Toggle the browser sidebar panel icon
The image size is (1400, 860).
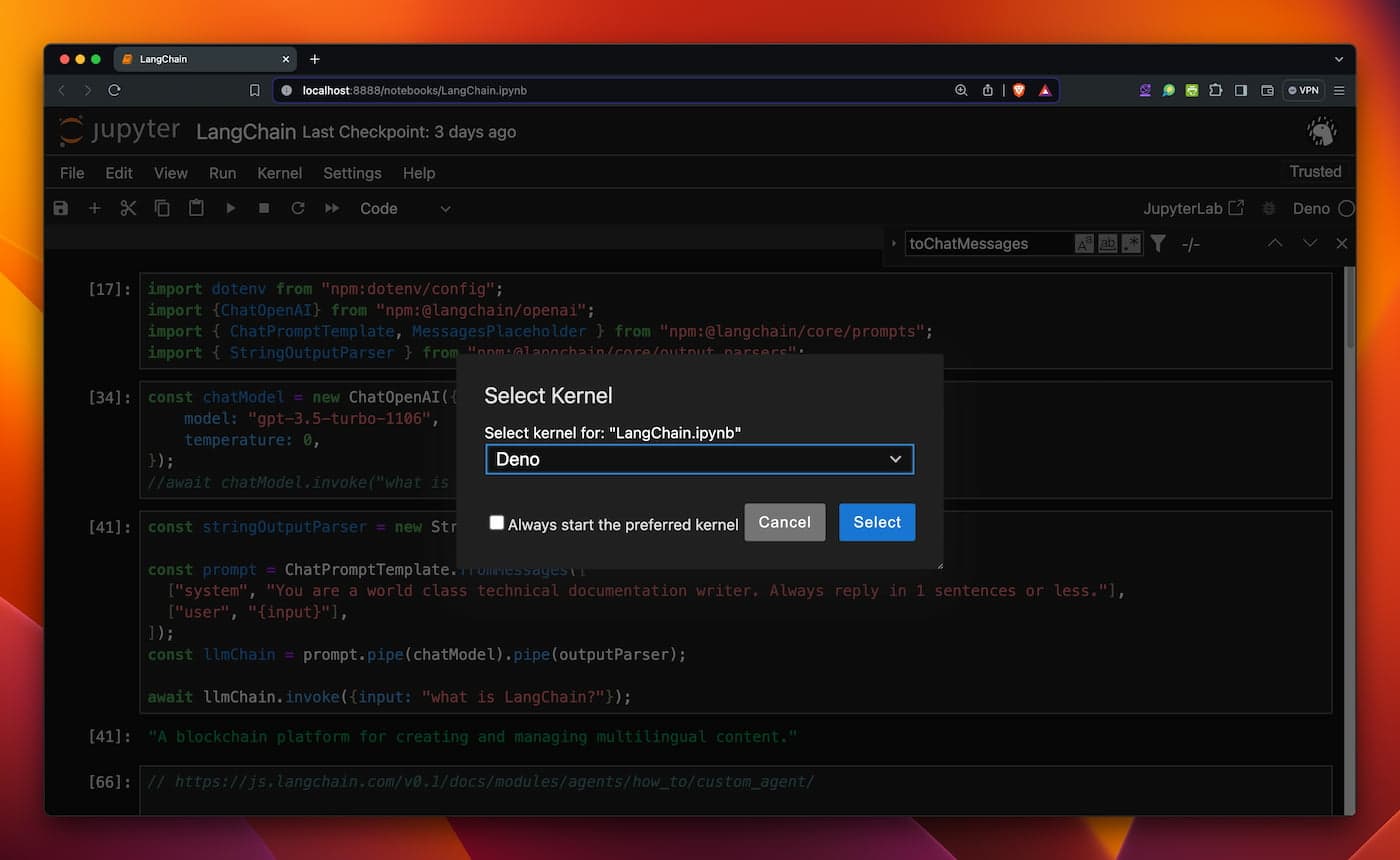[1241, 90]
